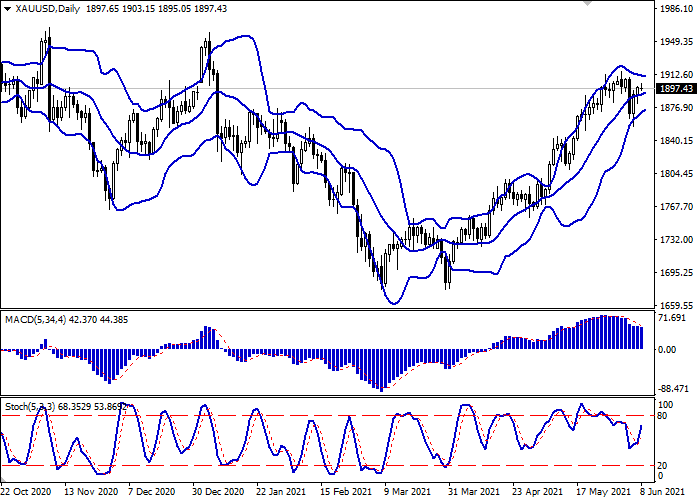The width and height of the screenshot is (700, 500).
Task: Click the 9 Mar 2021 date label
Action: (408, 492)
